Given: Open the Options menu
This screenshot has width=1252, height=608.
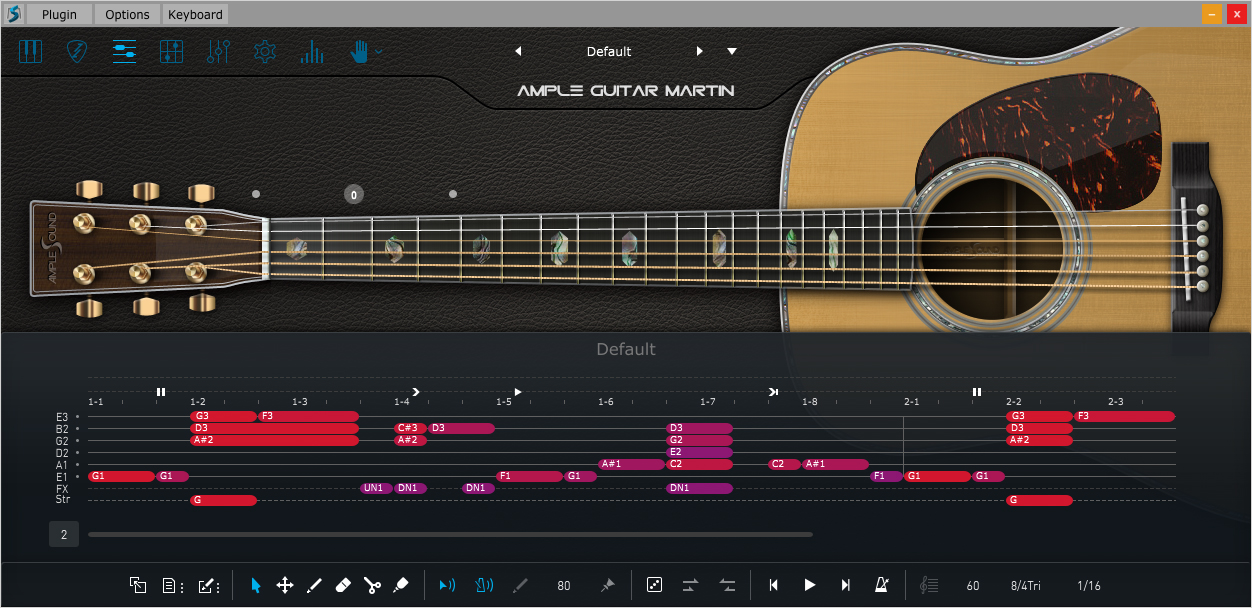Looking at the screenshot, I should coord(128,14).
